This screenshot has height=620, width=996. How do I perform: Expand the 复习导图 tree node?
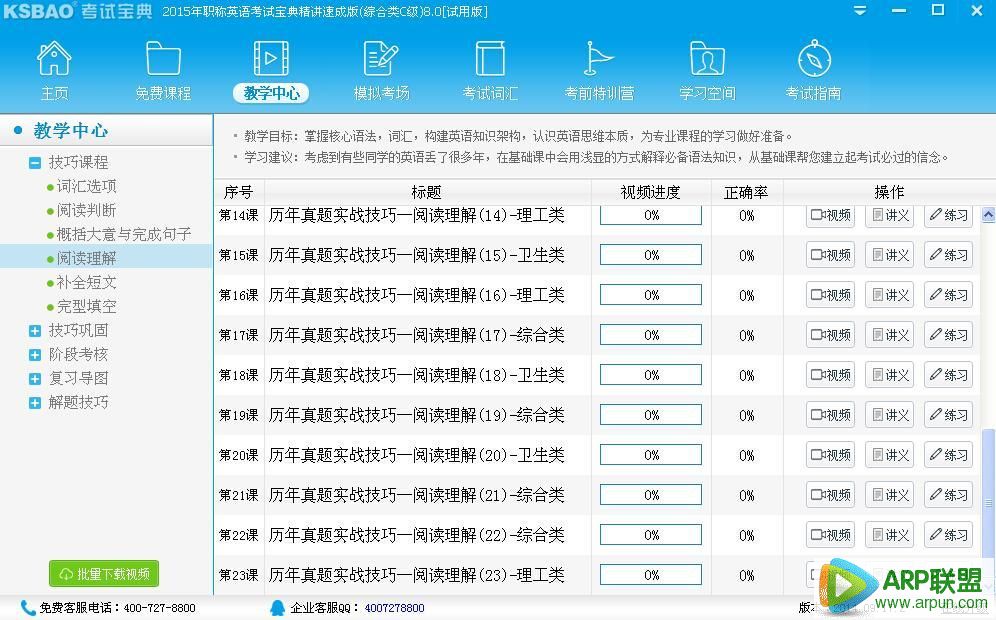pyautogui.click(x=35, y=379)
